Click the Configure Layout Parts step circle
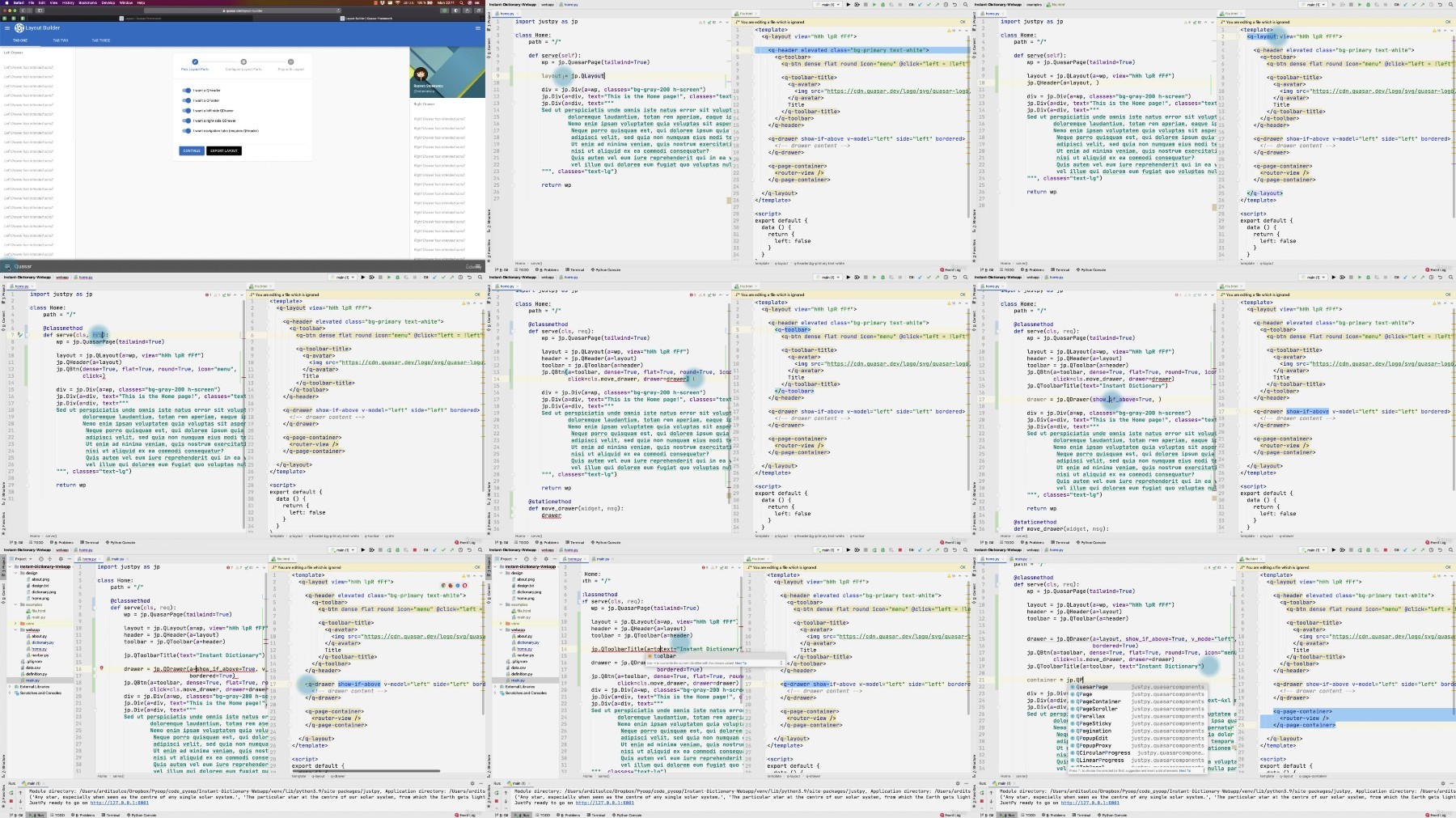1456x818 pixels. point(243,61)
